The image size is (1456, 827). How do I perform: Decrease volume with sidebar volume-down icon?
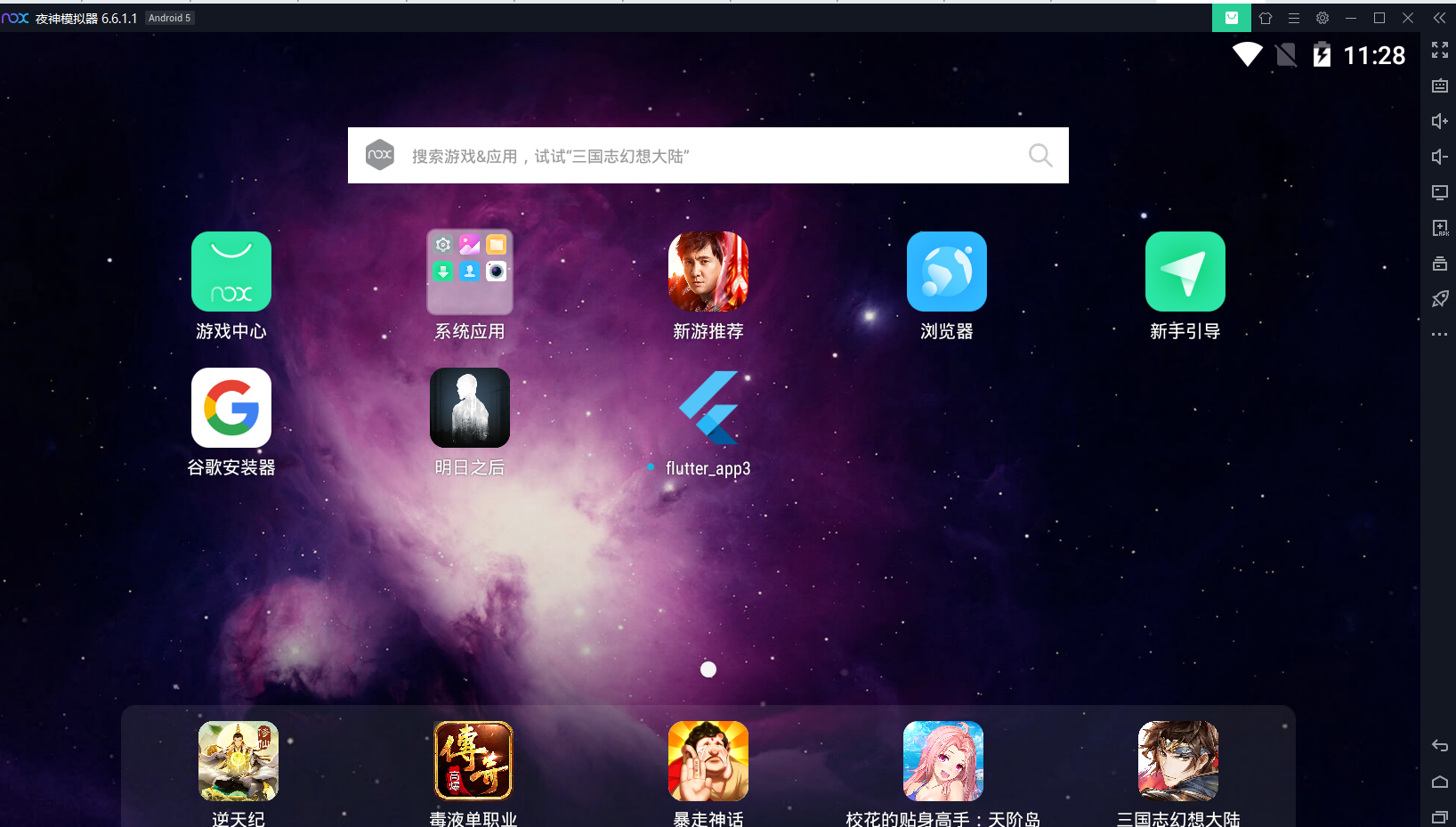[x=1439, y=157]
